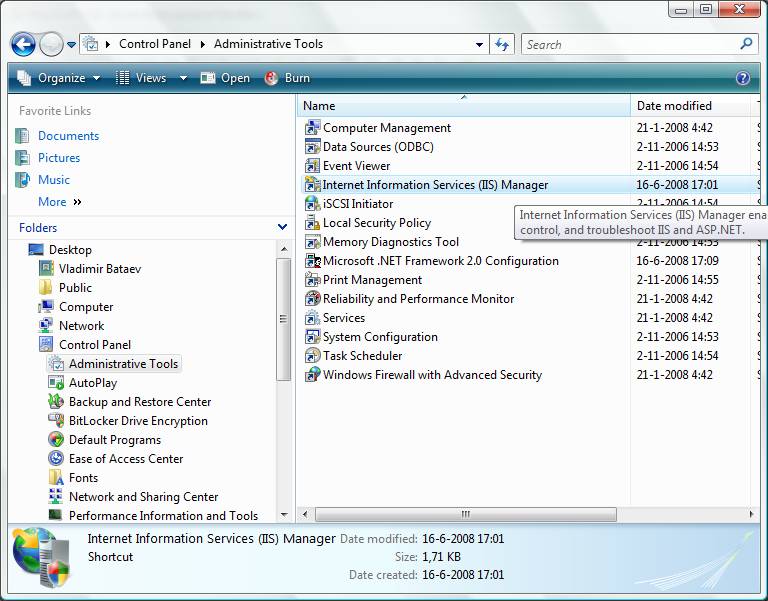Click the Services gear icon

point(312,318)
